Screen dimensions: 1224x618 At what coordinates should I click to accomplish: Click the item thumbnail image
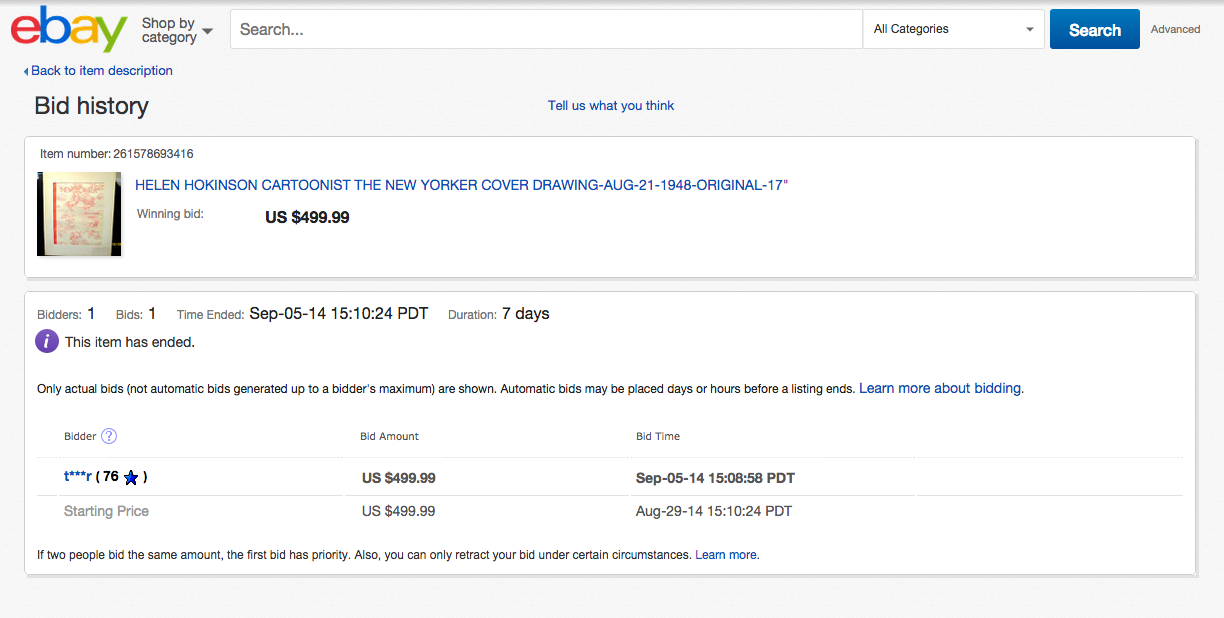coord(79,214)
